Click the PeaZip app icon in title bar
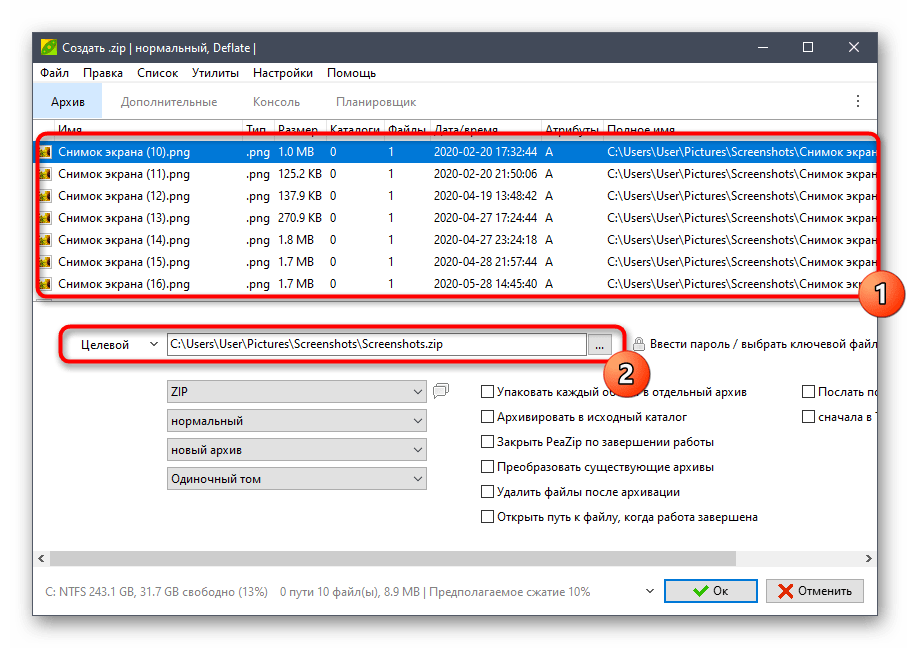 click(48, 47)
